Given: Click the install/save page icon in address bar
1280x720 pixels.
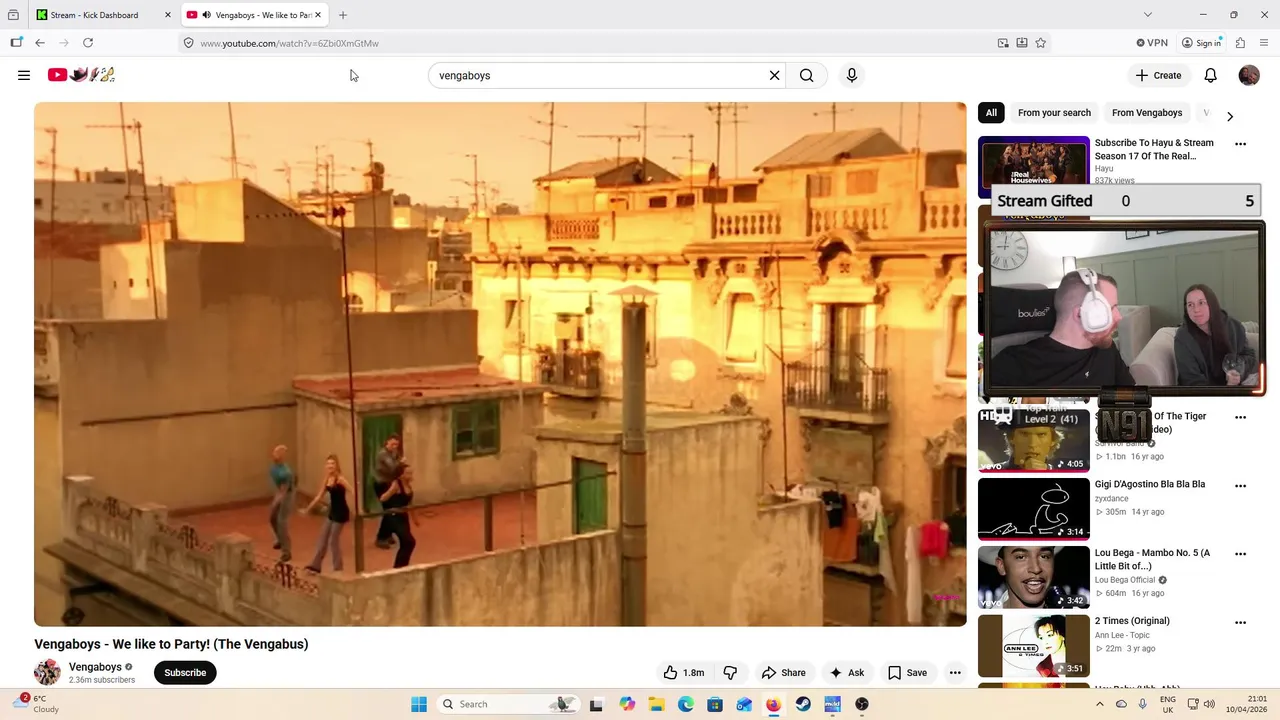Looking at the screenshot, I should (x=1022, y=43).
